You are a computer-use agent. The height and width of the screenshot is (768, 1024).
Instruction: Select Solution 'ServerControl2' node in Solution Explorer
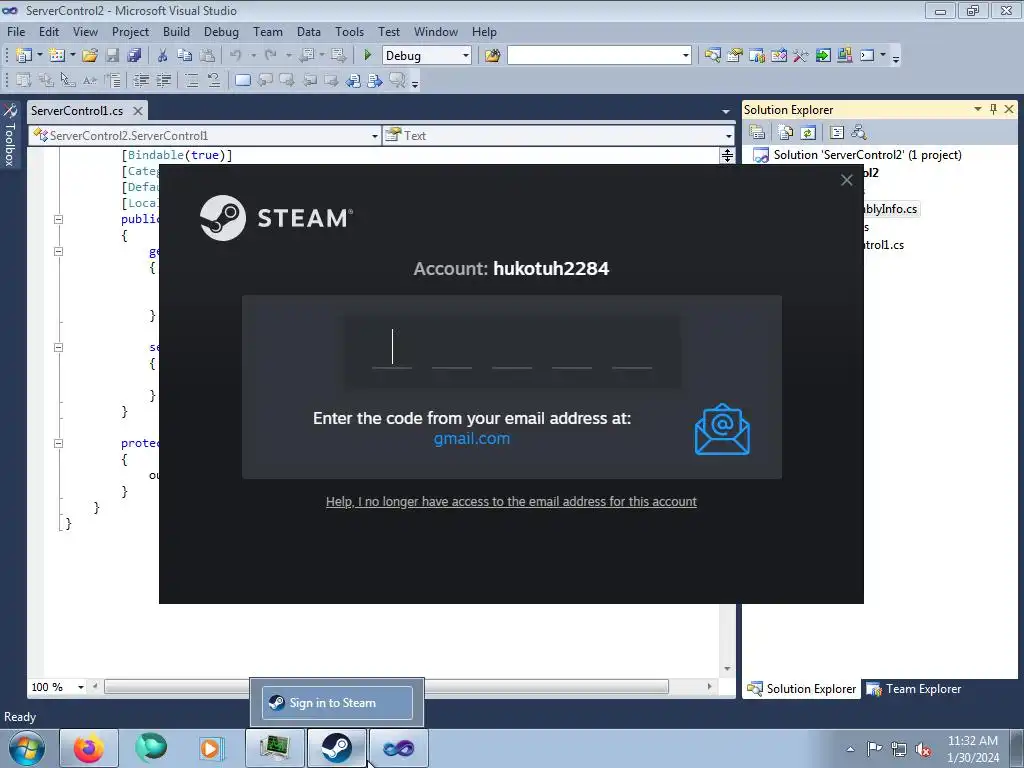point(867,155)
